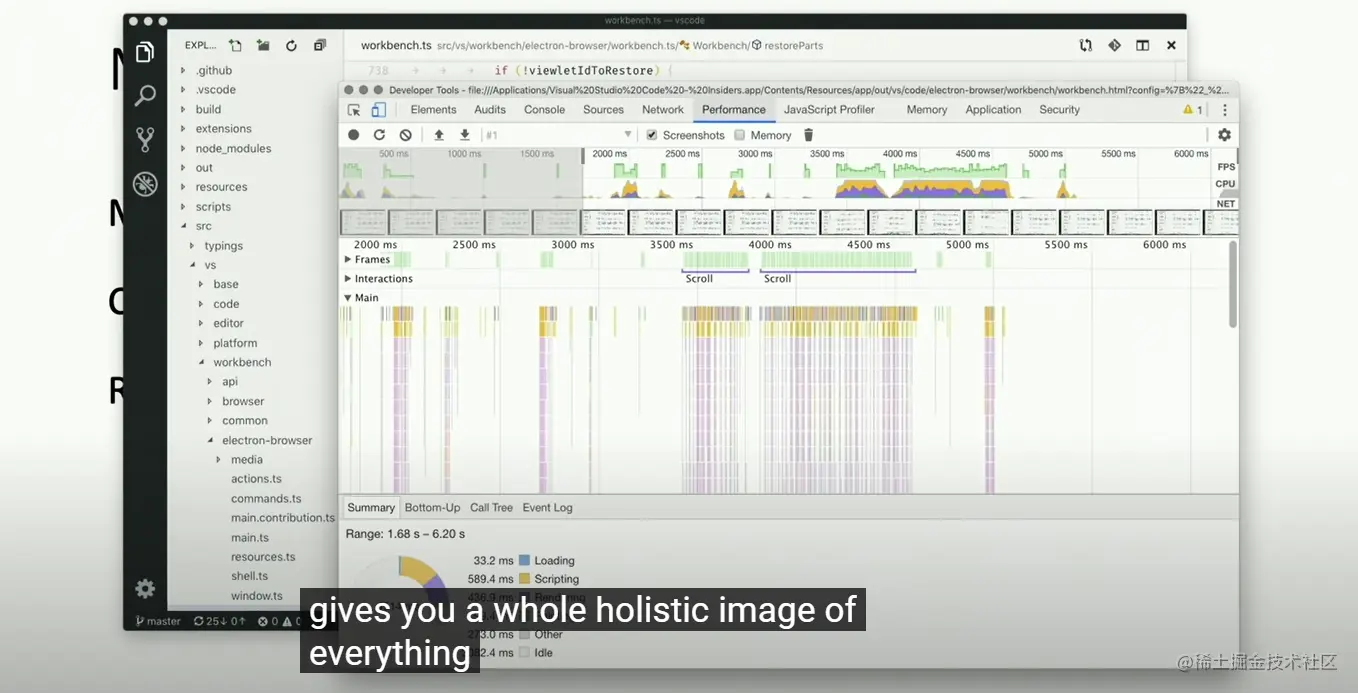Open main.contribution.ts file
The height and width of the screenshot is (693, 1358).
point(283,518)
